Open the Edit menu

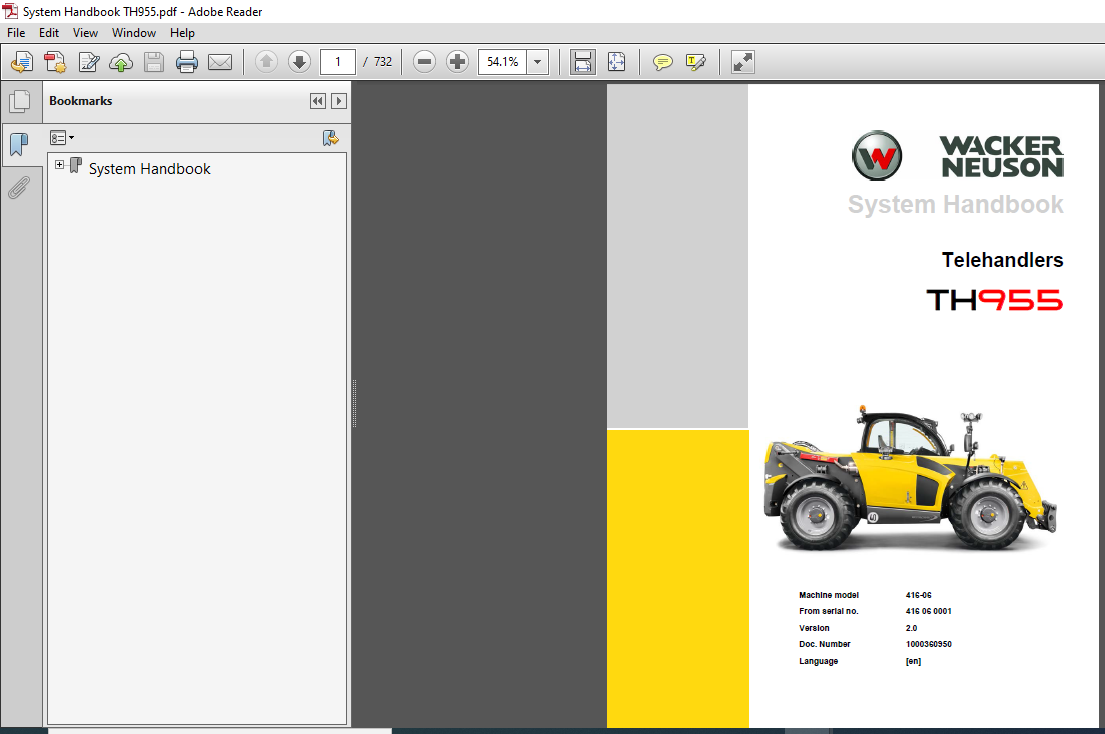pos(49,33)
